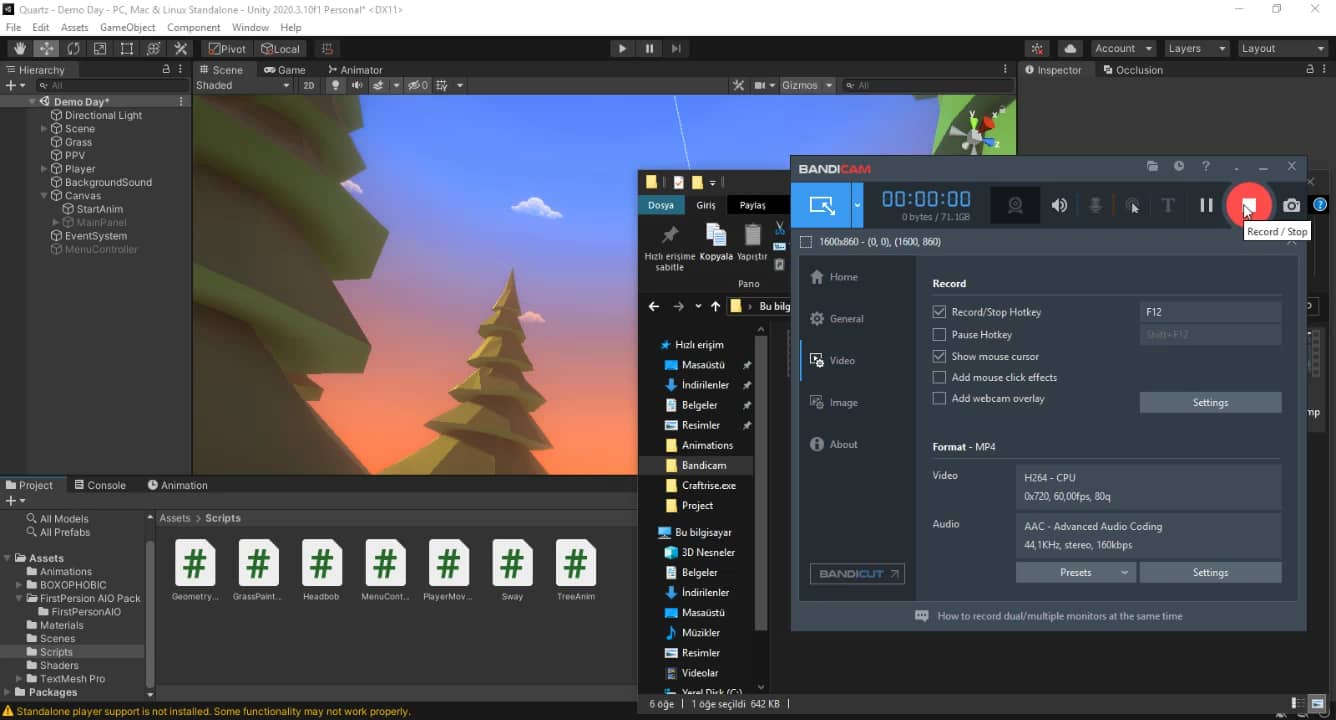The width and height of the screenshot is (1336, 720).
Task: Click the Bandicam screenshot camera icon
Action: (x=1292, y=205)
